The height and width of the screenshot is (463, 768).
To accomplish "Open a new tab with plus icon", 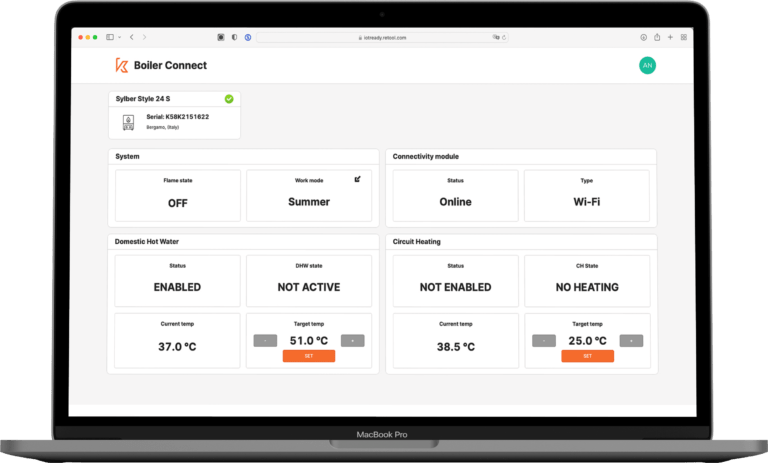I will 670,37.
